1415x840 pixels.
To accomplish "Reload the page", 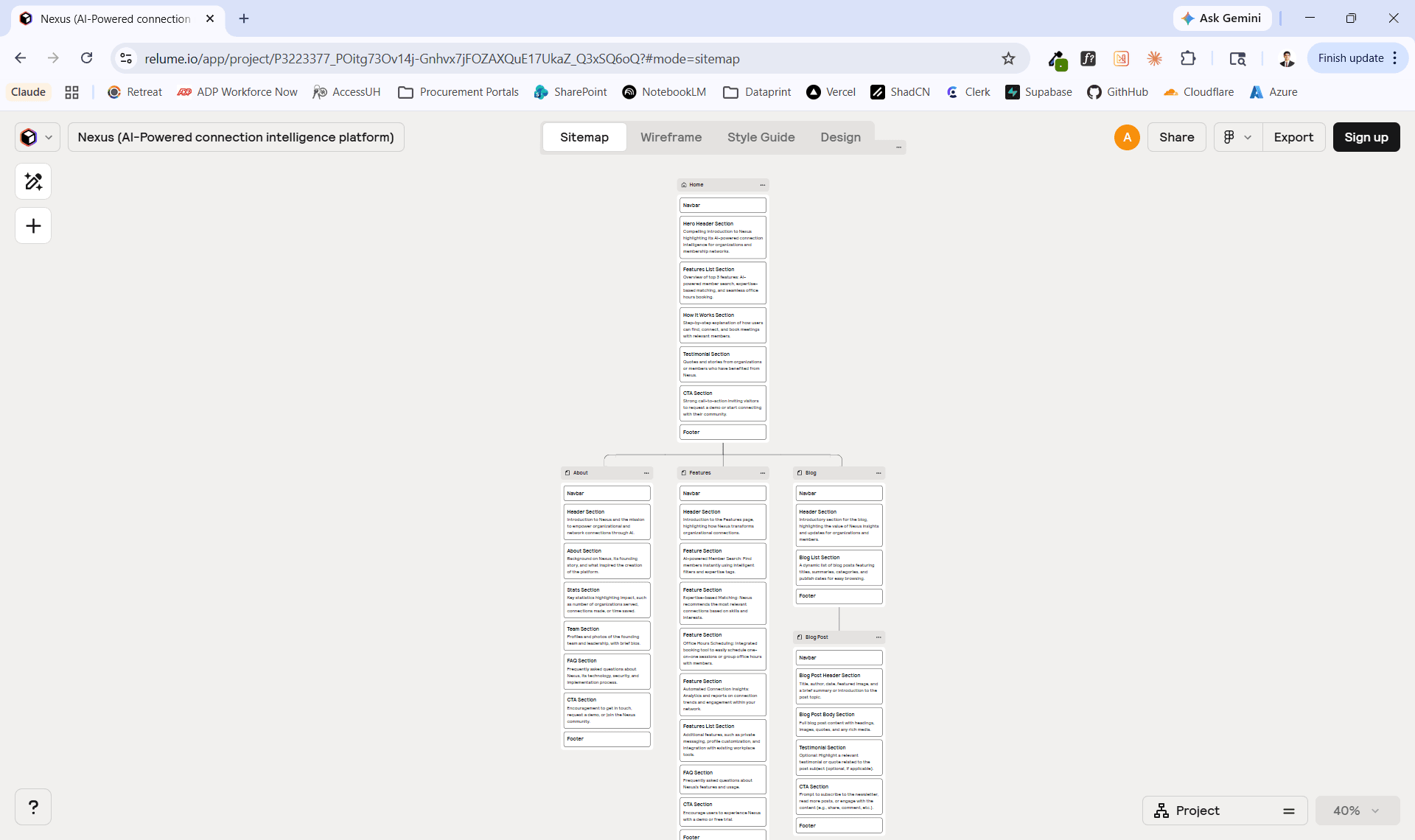I will tap(86, 58).
